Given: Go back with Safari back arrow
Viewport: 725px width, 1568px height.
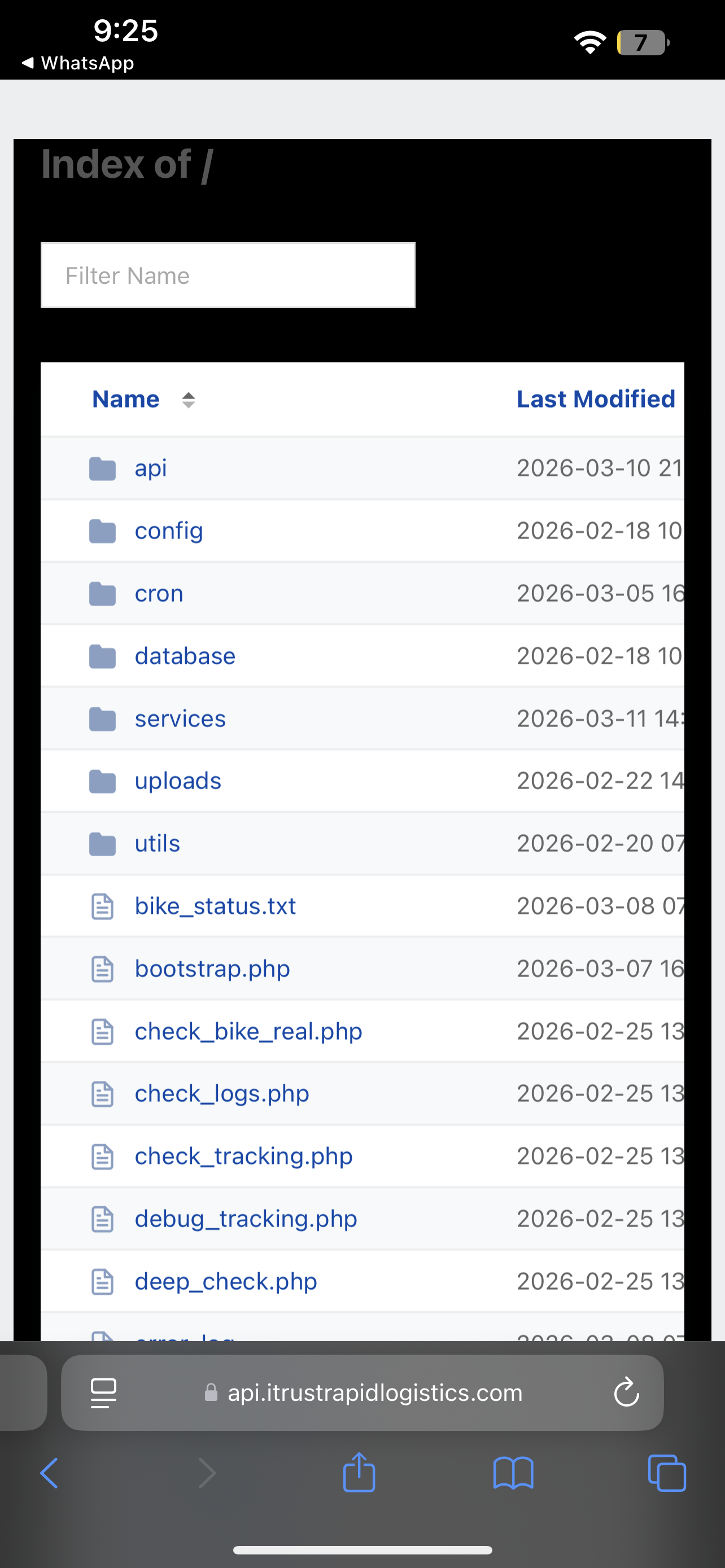Looking at the screenshot, I should (x=49, y=1473).
